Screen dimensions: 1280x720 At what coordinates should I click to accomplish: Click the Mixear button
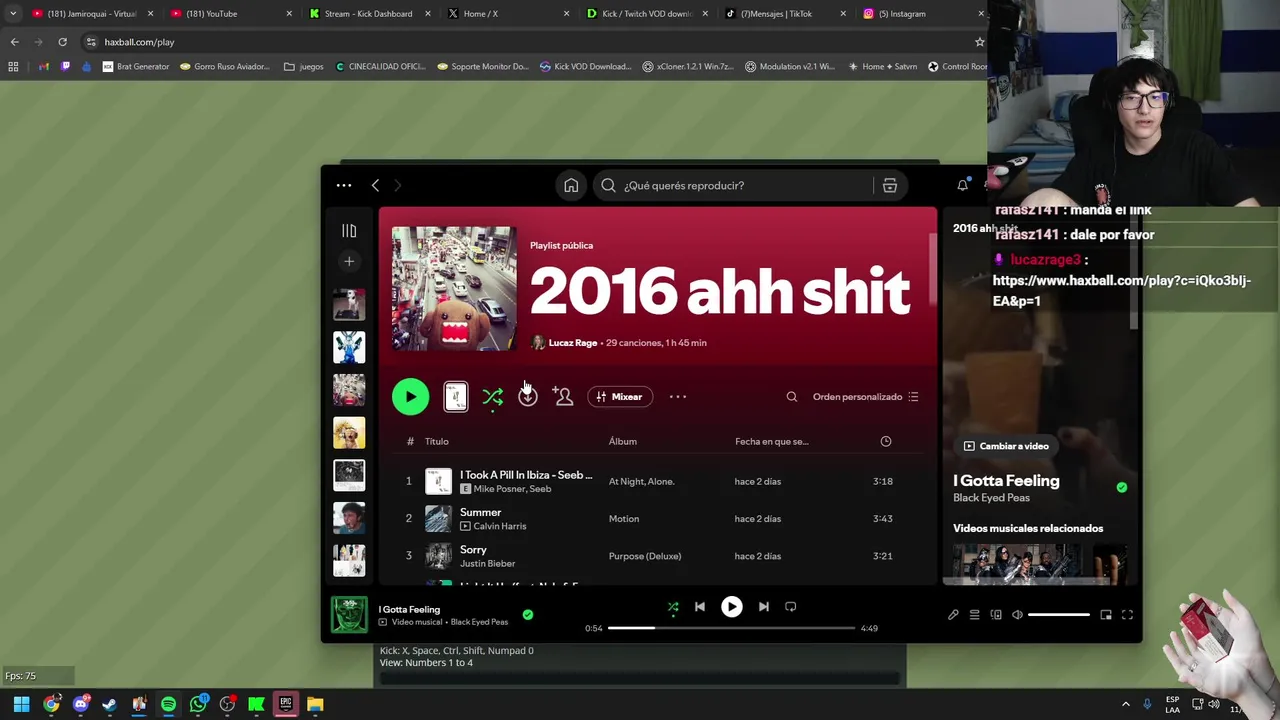click(620, 397)
